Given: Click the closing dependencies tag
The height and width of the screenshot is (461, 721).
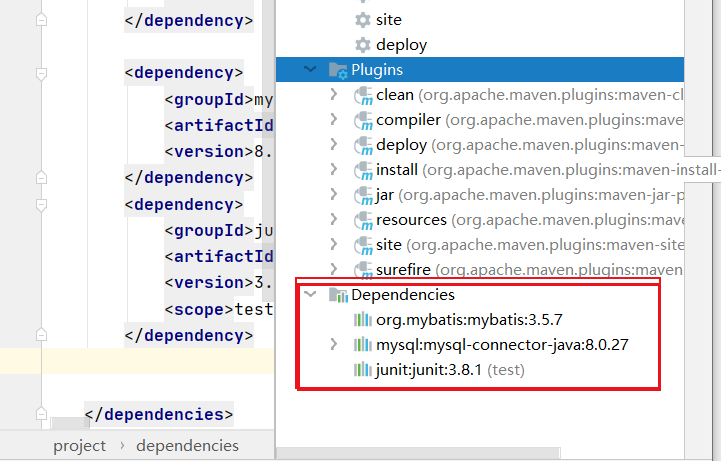Looking at the screenshot, I should click(x=159, y=415).
